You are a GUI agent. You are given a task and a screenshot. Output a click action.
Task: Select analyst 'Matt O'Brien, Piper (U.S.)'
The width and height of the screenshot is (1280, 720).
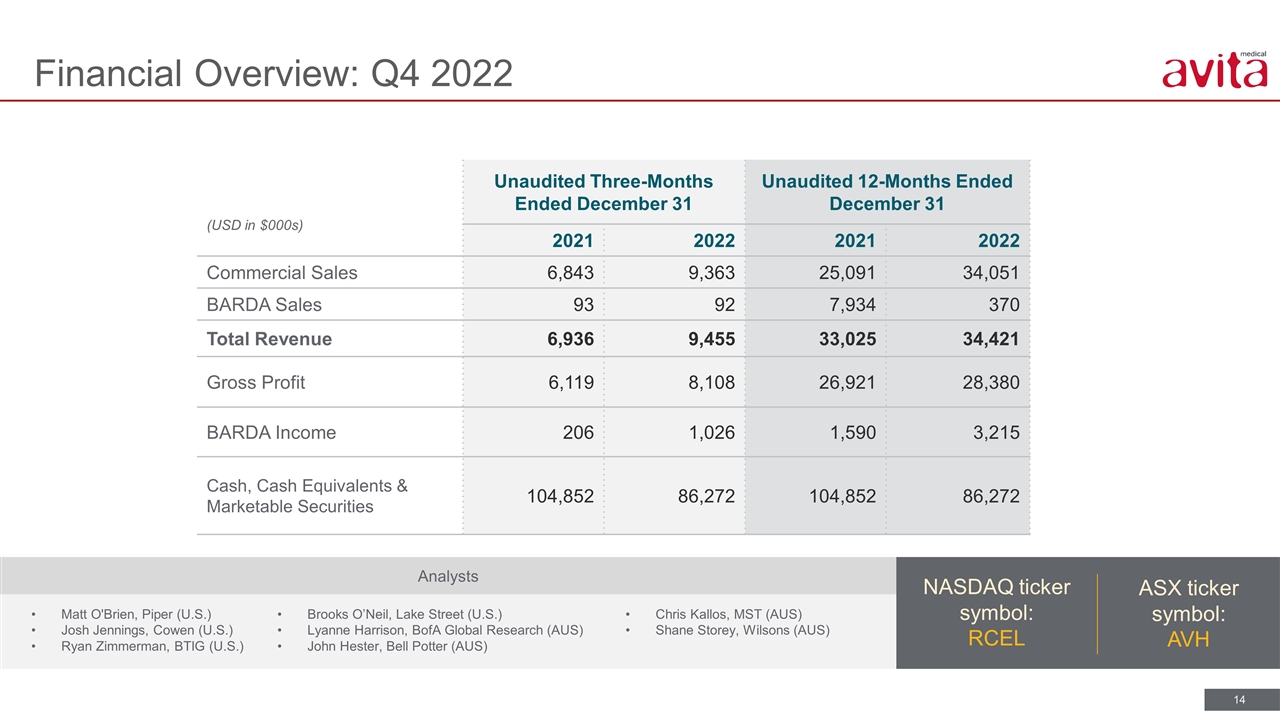[136, 614]
